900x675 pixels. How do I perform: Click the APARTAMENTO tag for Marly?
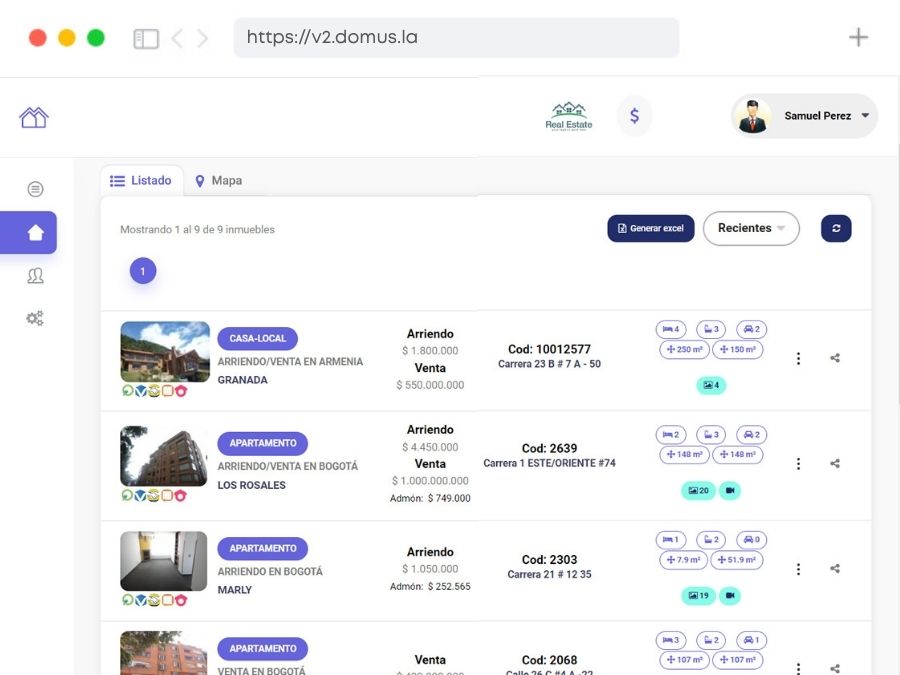click(263, 548)
